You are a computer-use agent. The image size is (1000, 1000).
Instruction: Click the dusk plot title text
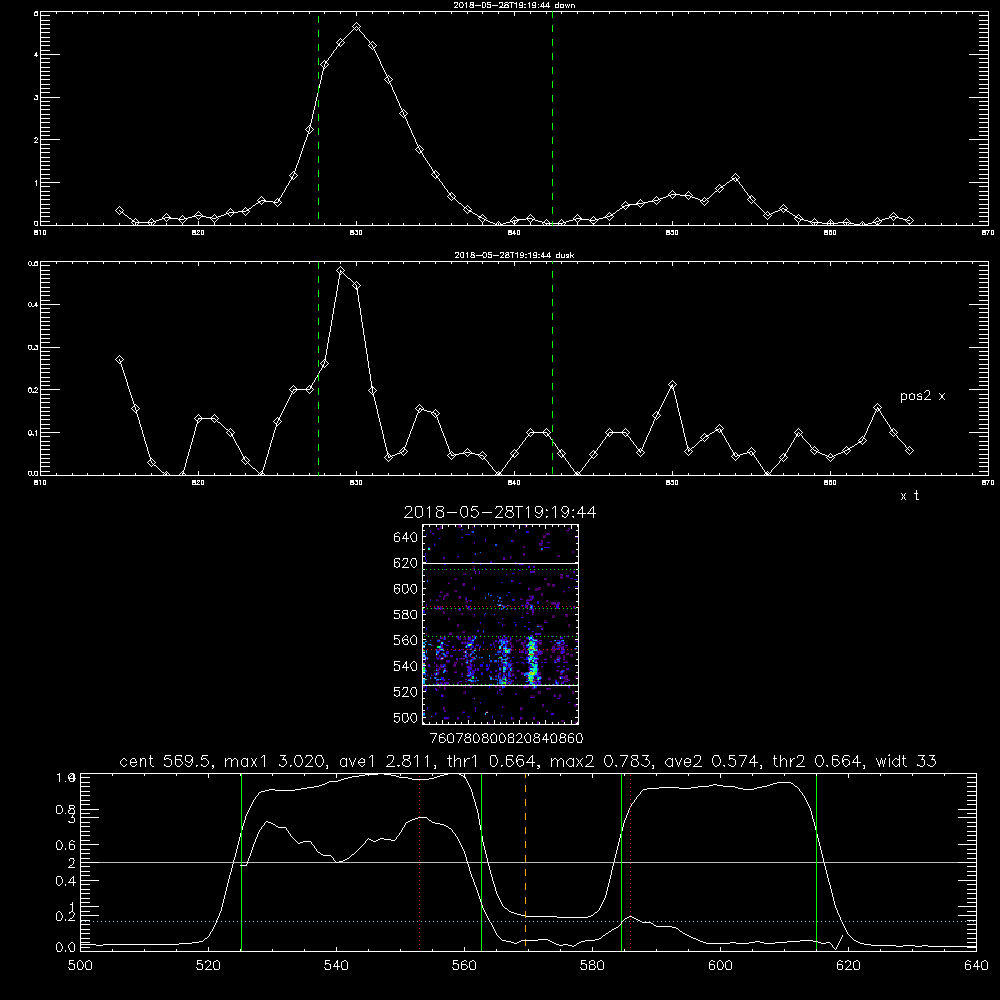pos(514,255)
